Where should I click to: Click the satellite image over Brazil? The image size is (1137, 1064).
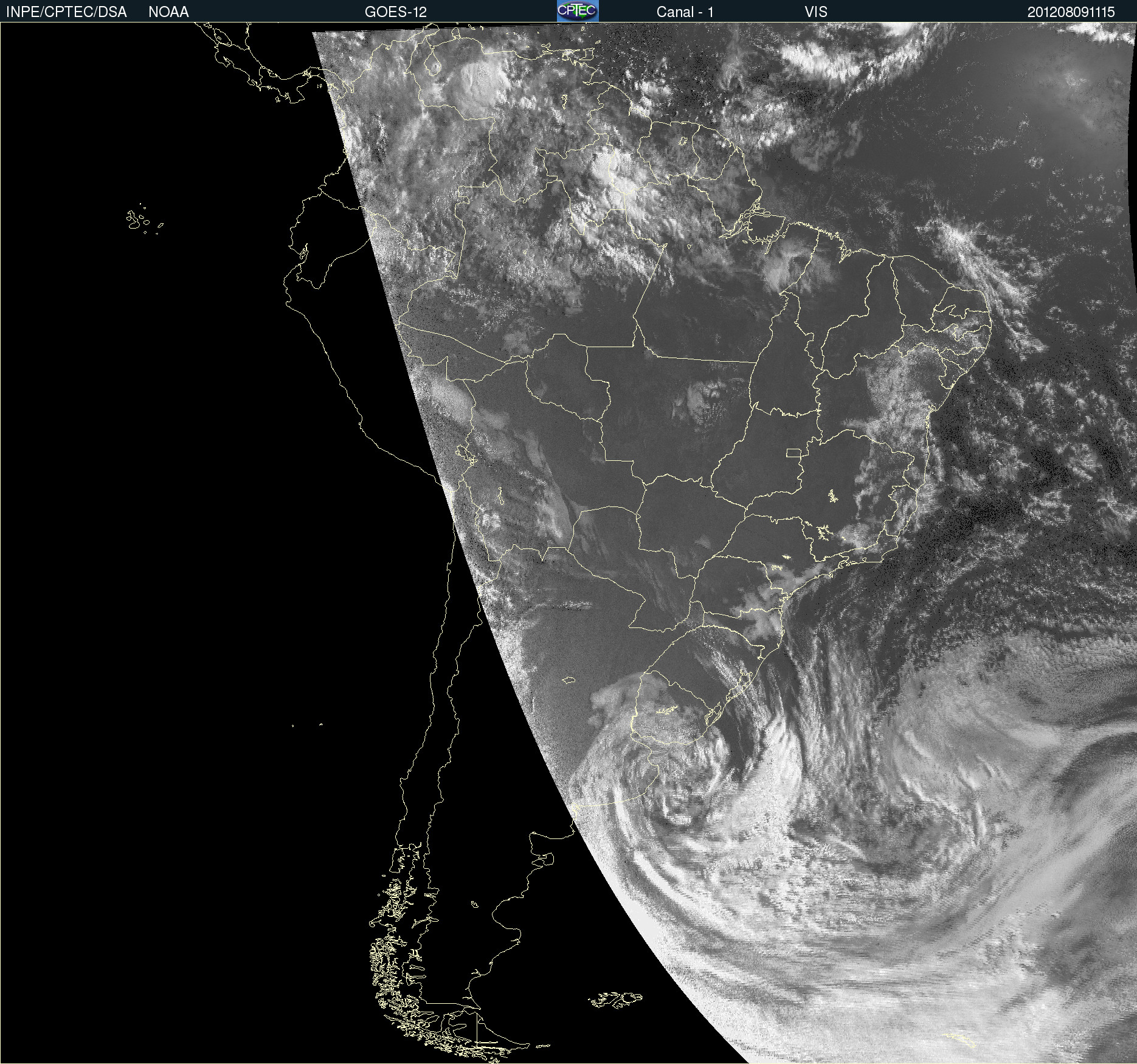coord(568,543)
